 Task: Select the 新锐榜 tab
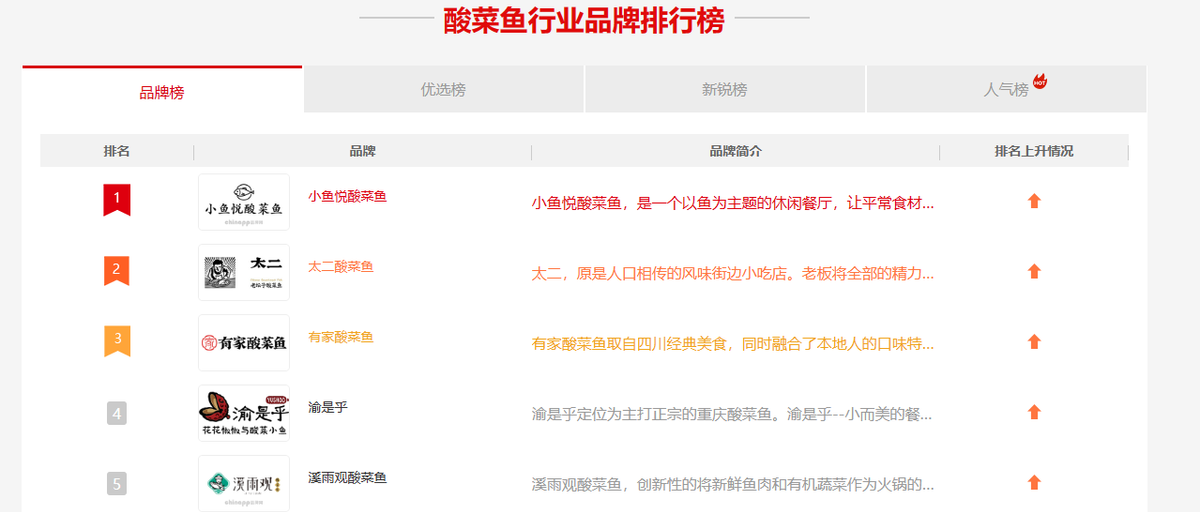tap(725, 90)
